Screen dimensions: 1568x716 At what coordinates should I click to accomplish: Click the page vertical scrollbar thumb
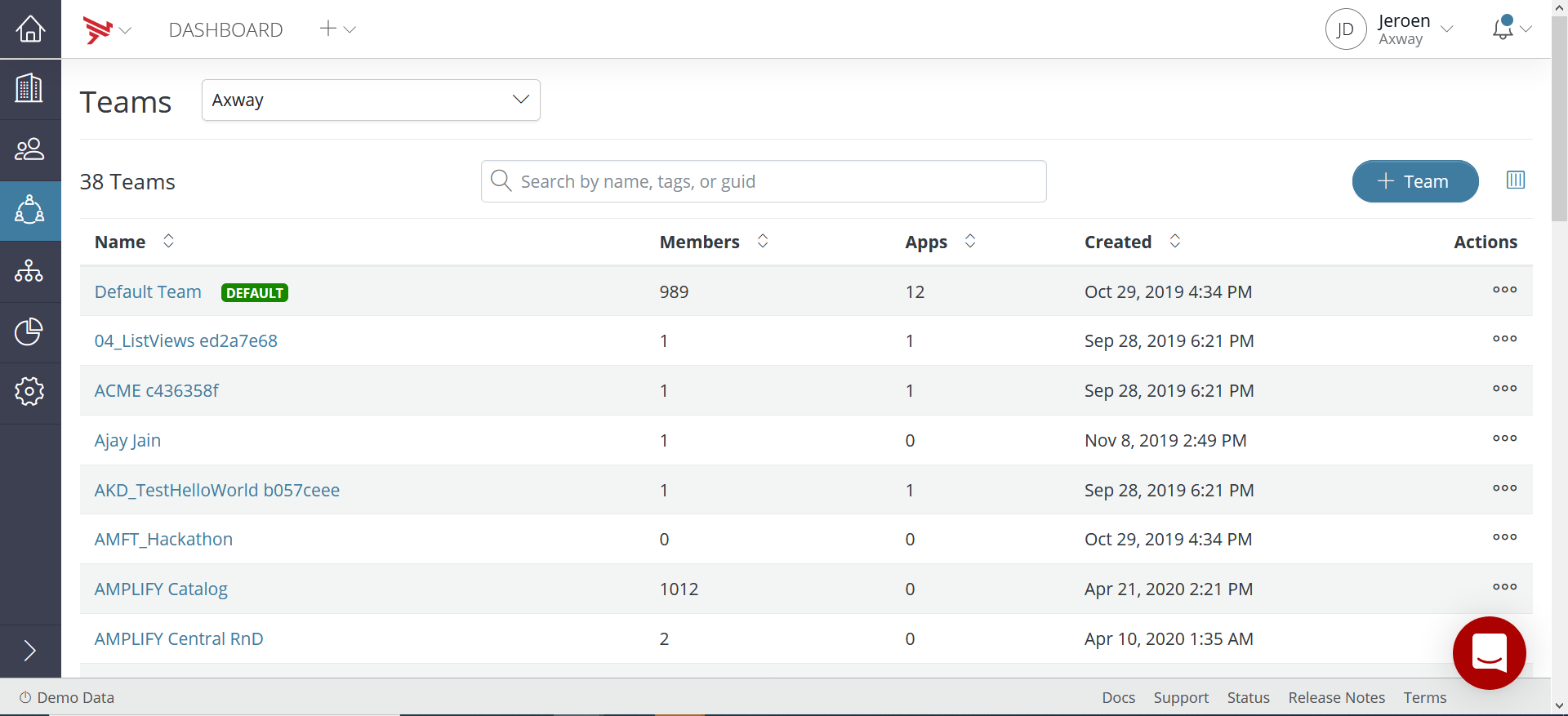click(1559, 118)
